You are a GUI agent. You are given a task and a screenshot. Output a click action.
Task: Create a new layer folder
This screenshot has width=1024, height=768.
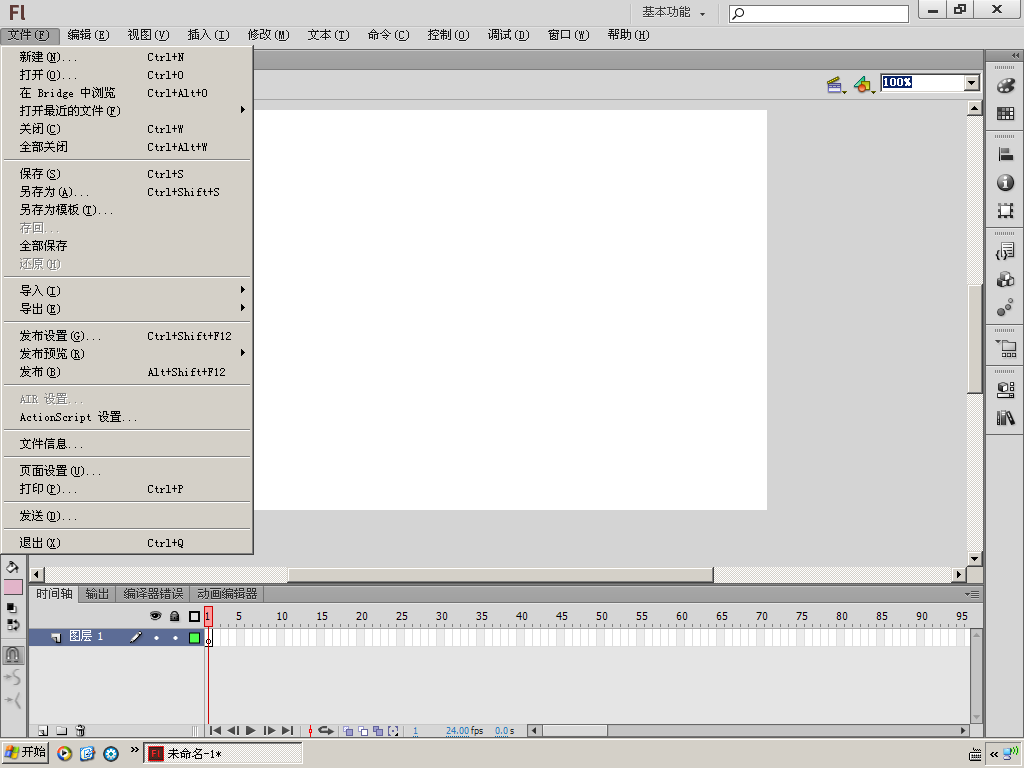[x=61, y=730]
